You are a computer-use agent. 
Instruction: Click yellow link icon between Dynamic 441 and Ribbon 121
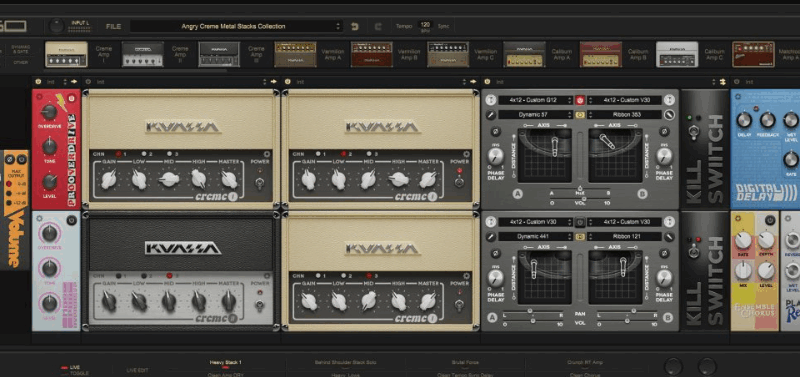tap(580, 237)
